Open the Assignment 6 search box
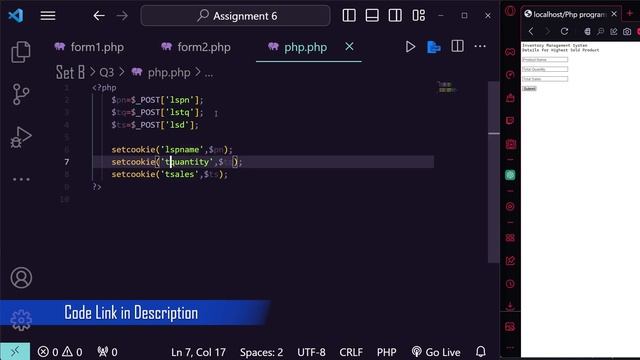This screenshot has height=360, width=640. click(x=236, y=16)
